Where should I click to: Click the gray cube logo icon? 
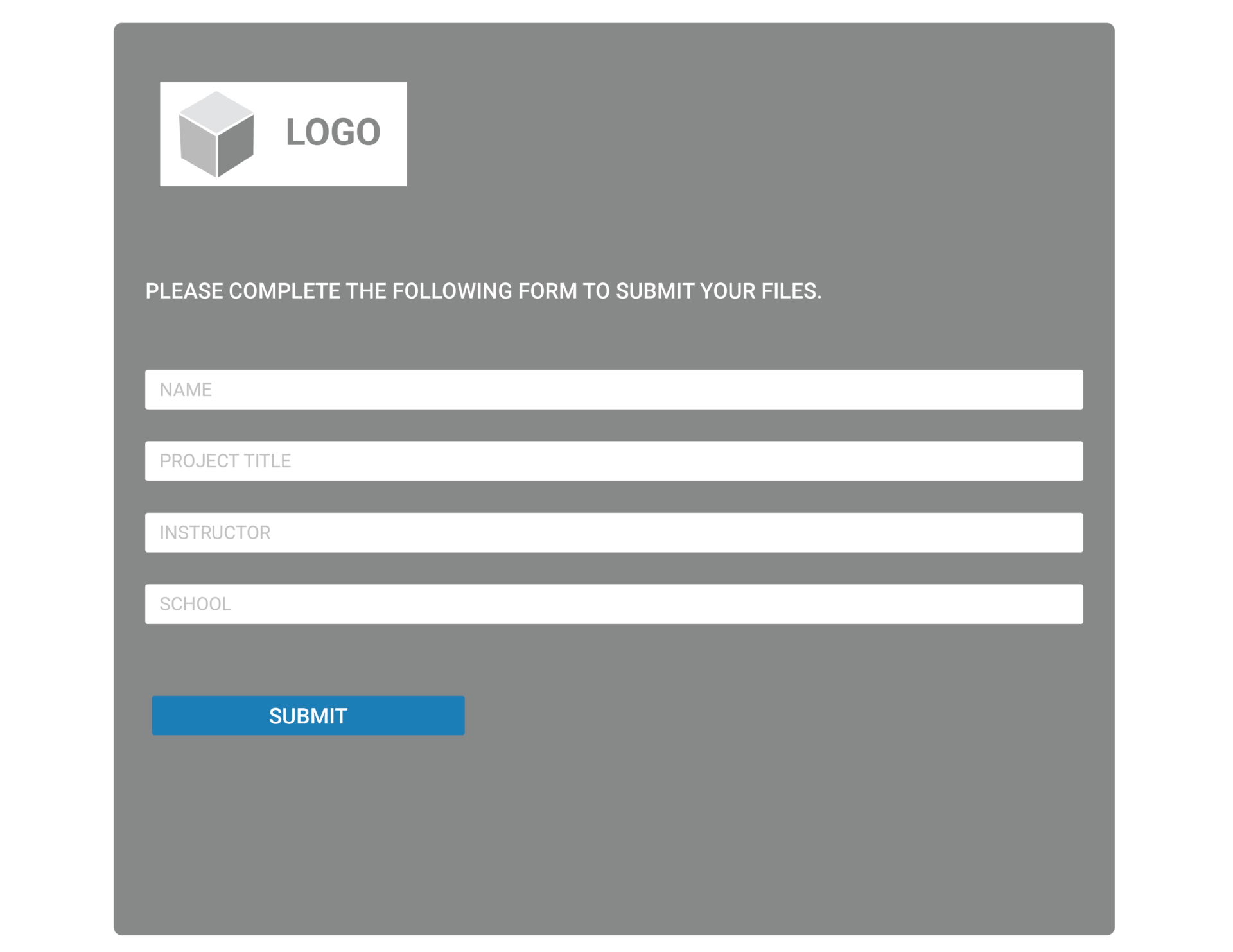tap(216, 134)
